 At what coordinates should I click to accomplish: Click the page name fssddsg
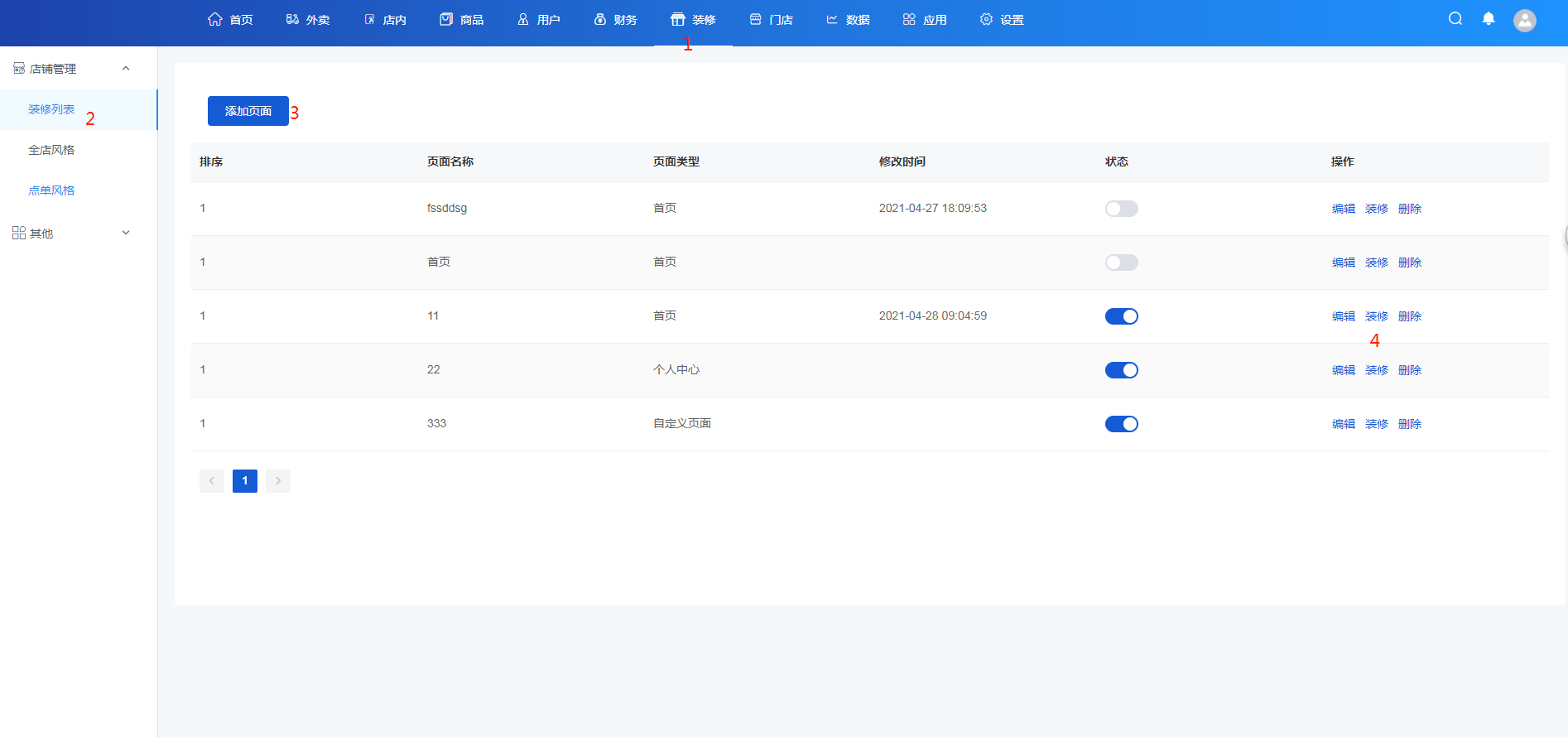pos(447,208)
